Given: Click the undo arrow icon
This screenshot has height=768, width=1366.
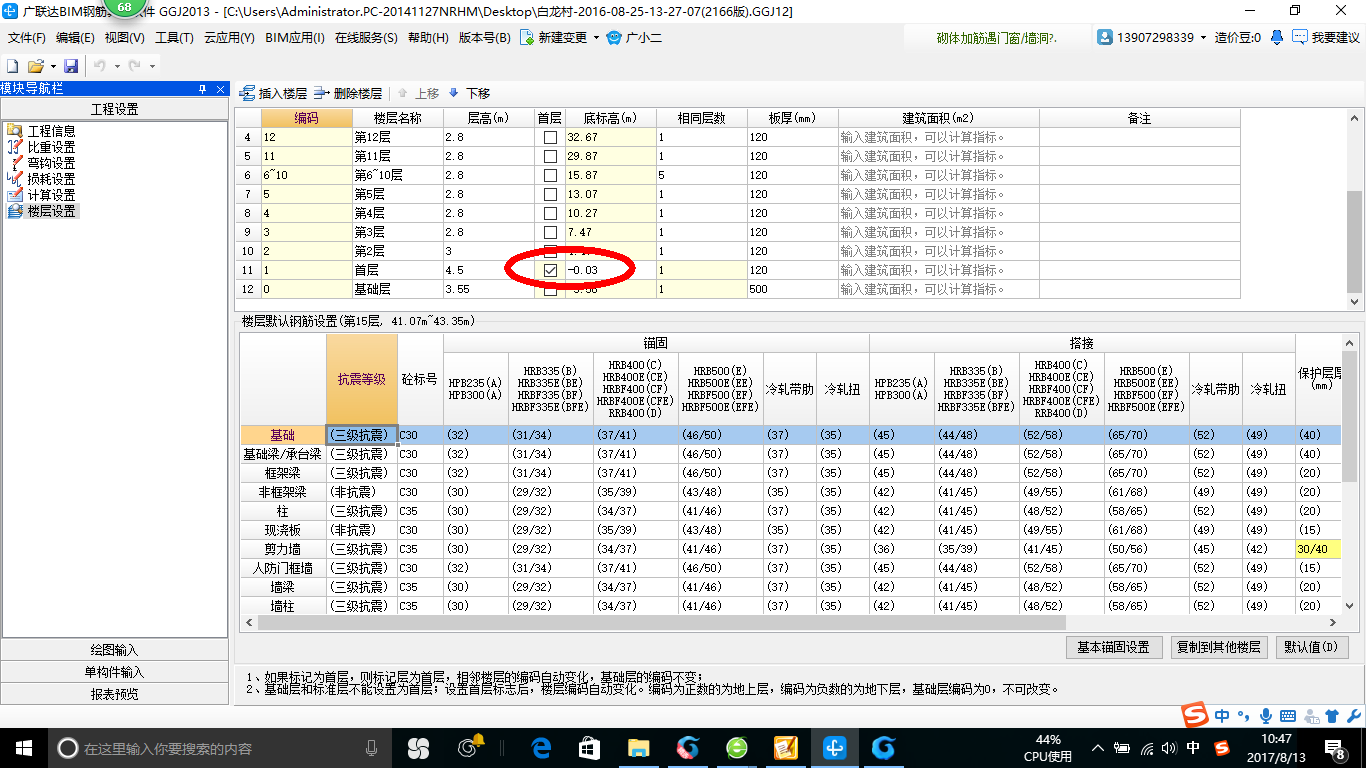Looking at the screenshot, I should [100, 65].
